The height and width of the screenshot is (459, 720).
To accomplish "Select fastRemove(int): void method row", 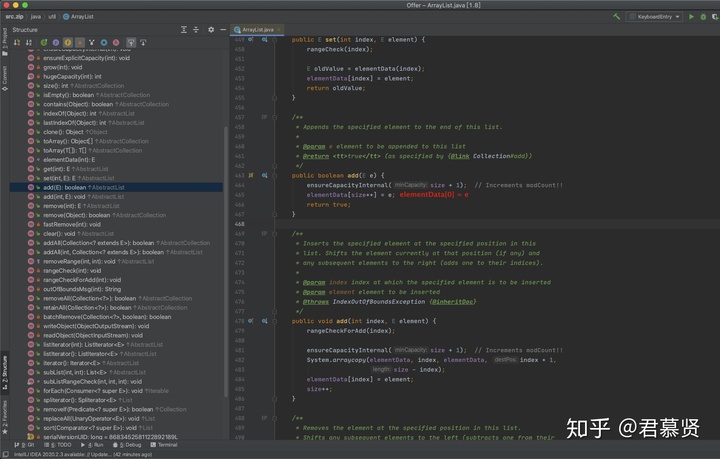I will pyautogui.click(x=116, y=224).
